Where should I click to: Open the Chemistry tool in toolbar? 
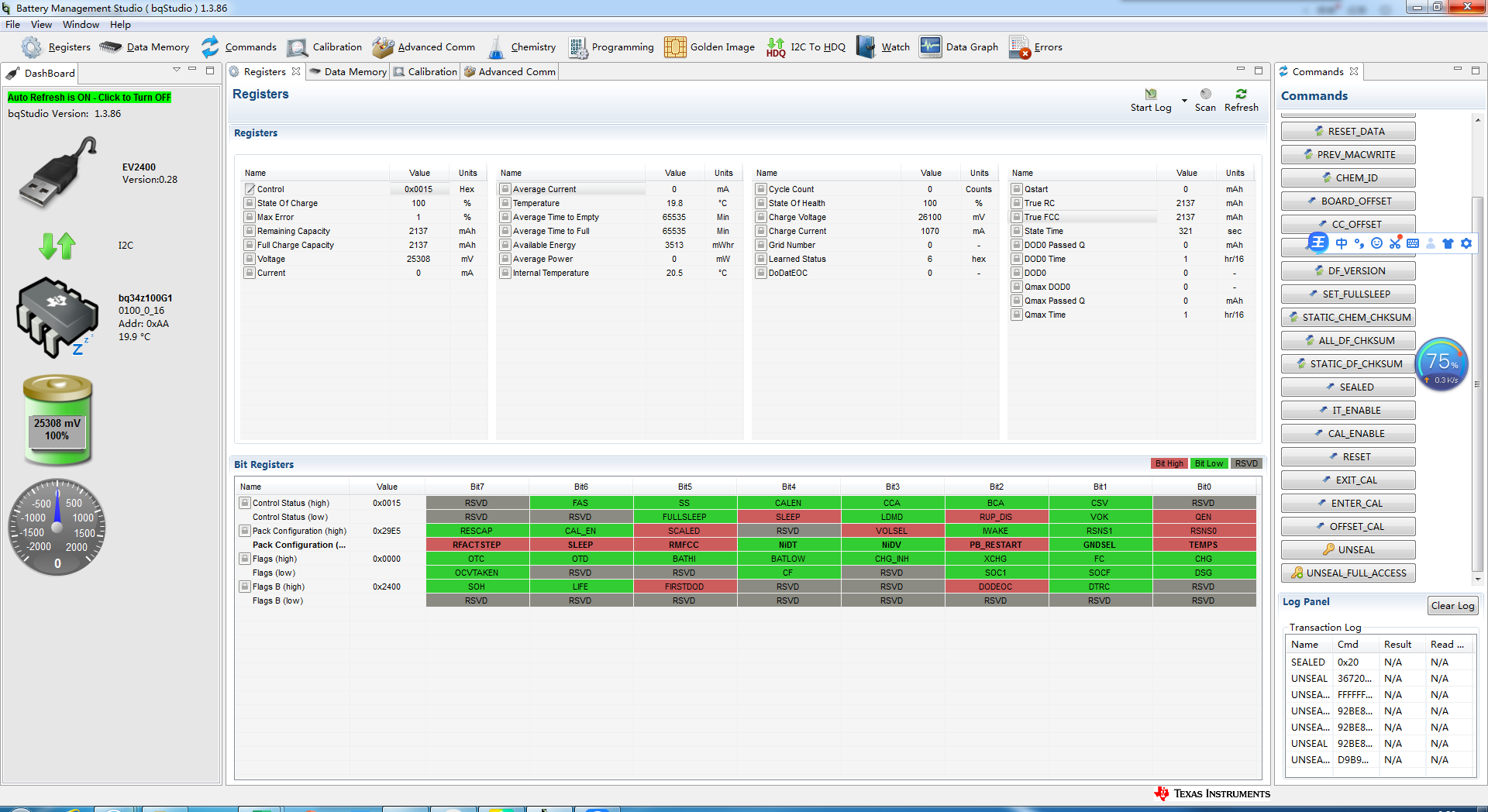pyautogui.click(x=522, y=47)
